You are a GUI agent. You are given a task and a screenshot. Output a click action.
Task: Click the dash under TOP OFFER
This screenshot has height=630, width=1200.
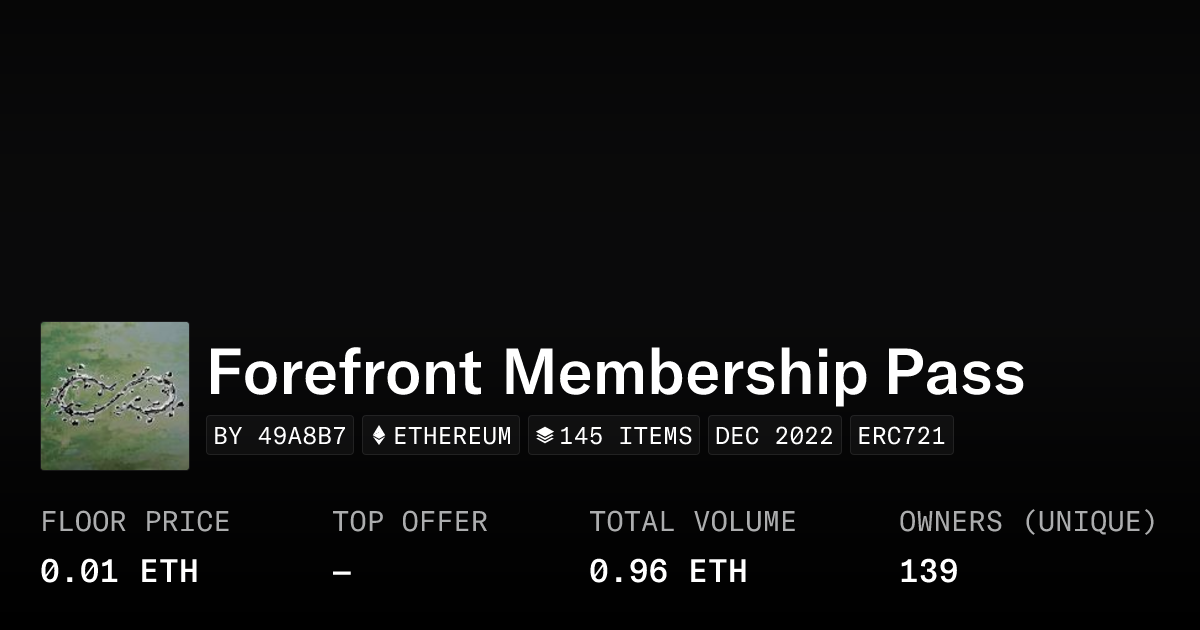342,572
